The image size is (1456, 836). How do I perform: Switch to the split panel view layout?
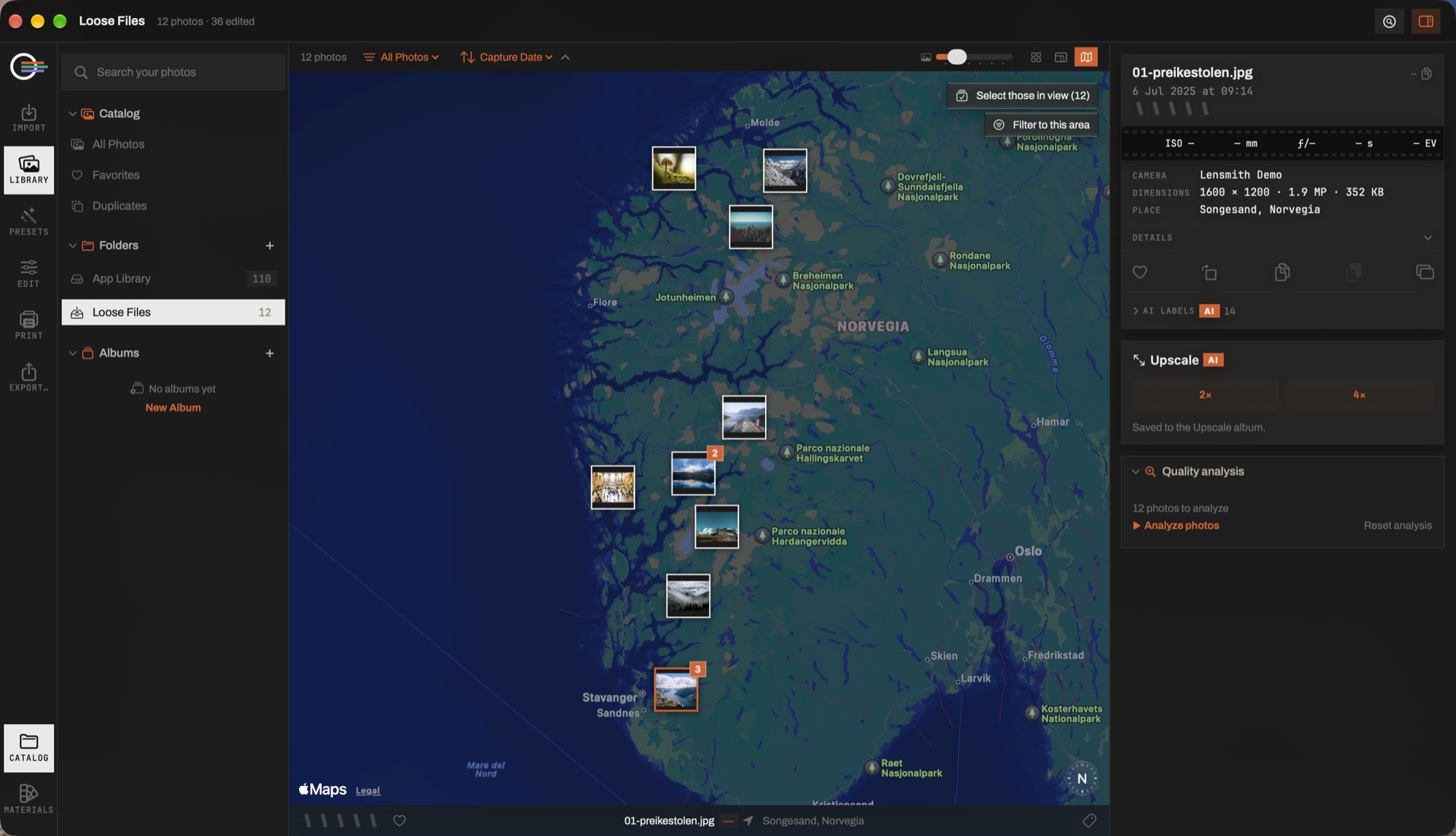coord(1061,57)
